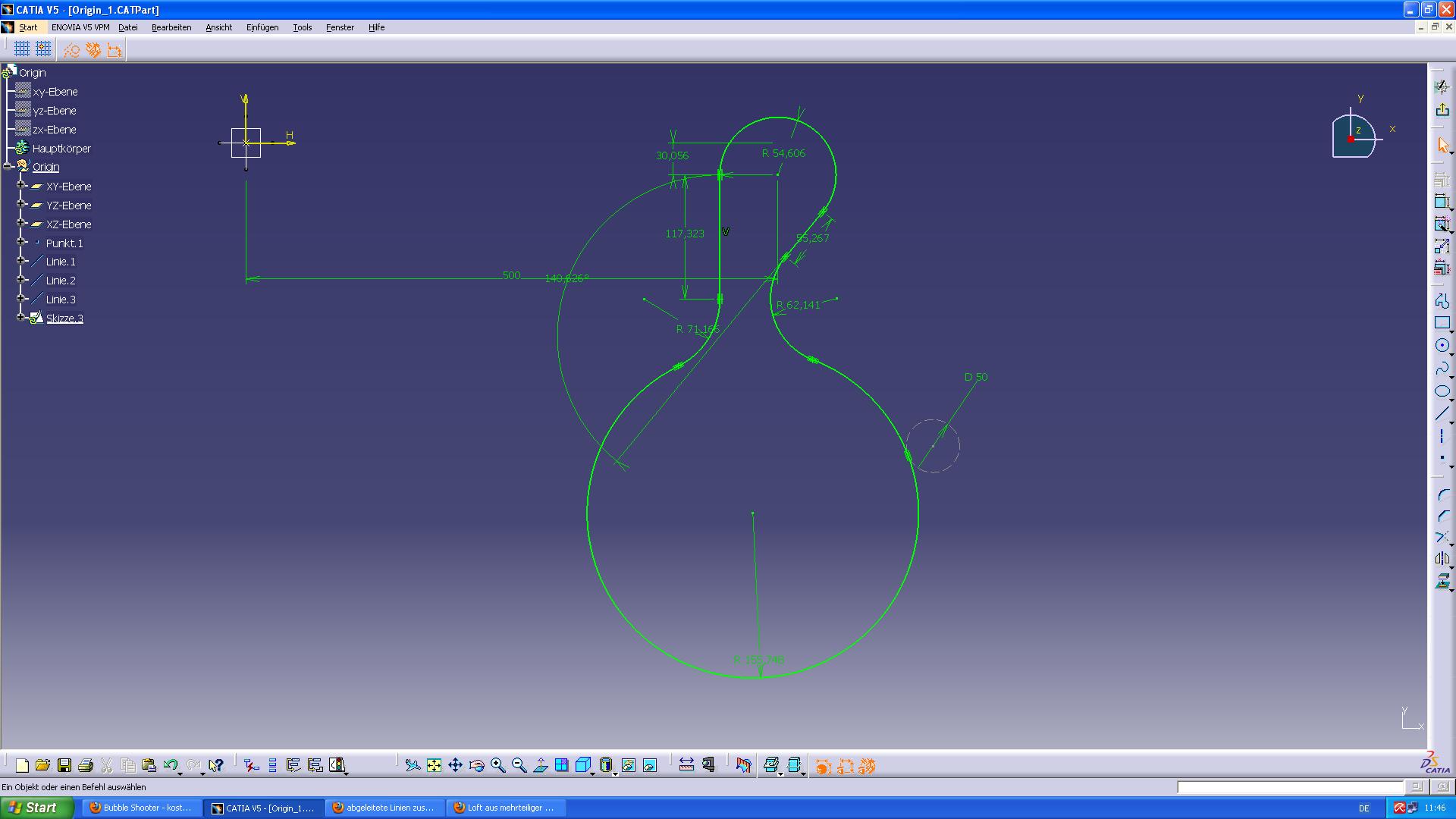Viewport: 1456px width, 819px height.
Task: Toggle Snap to Point icon
Action: [43, 49]
